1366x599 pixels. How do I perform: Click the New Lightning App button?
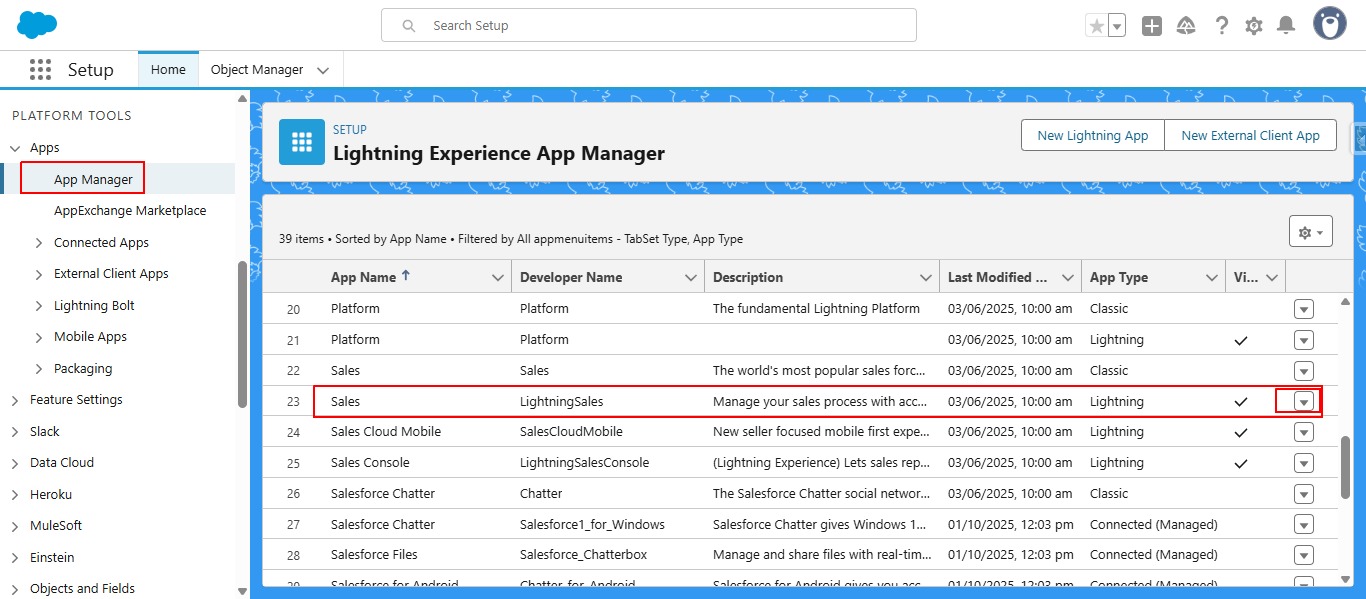[1092, 136]
